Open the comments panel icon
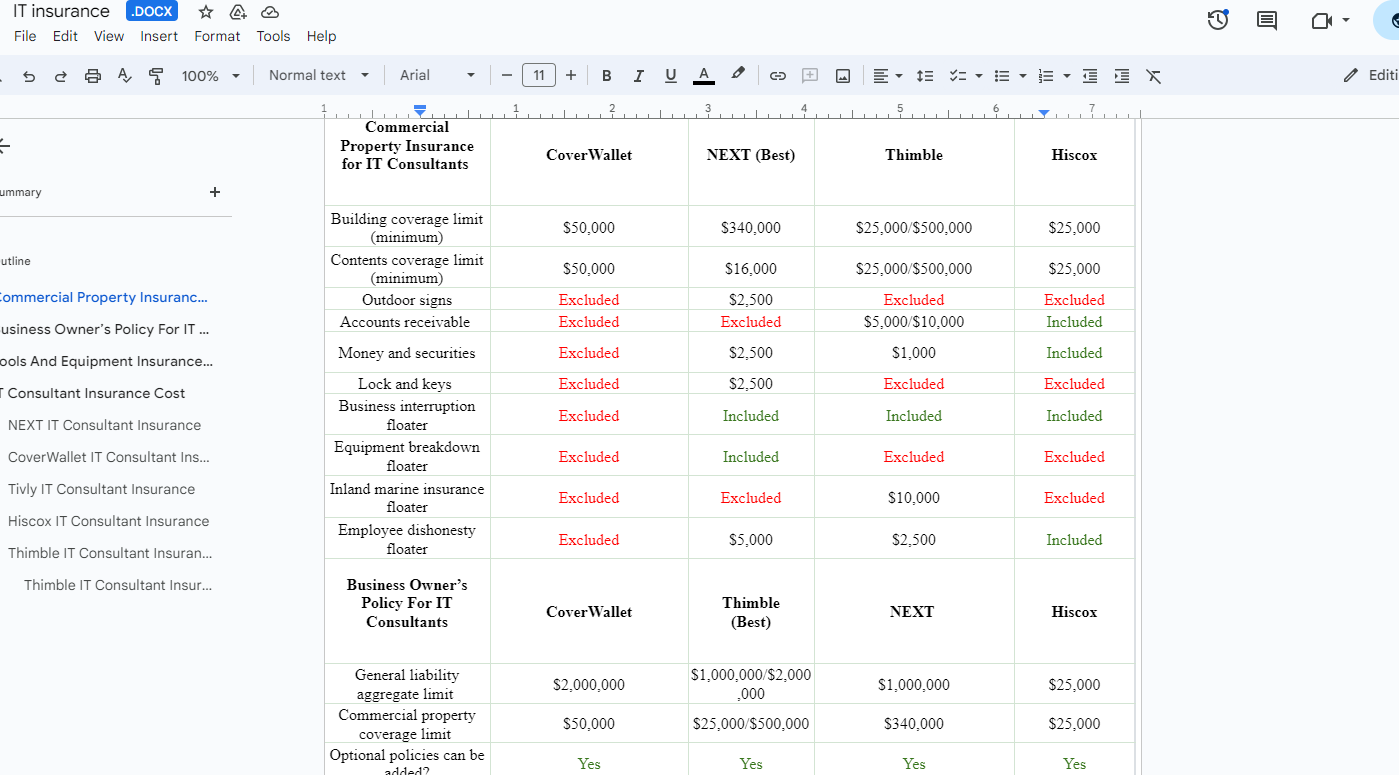The height and width of the screenshot is (775, 1399). [1267, 20]
